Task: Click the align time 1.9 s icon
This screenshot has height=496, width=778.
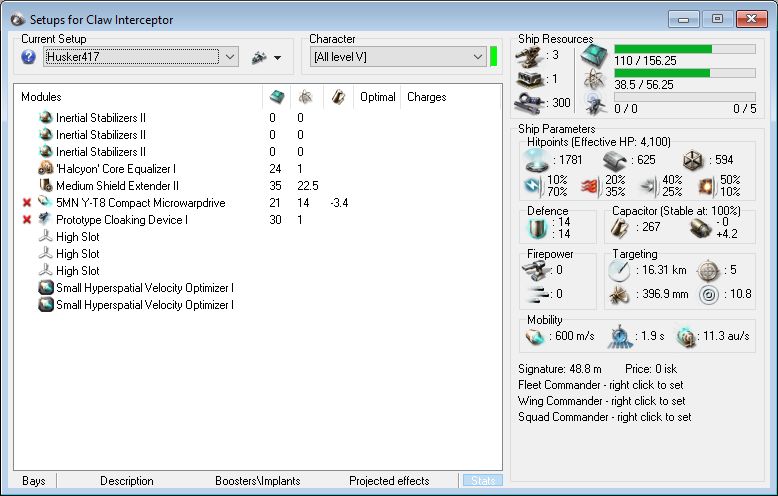Action: (x=619, y=337)
